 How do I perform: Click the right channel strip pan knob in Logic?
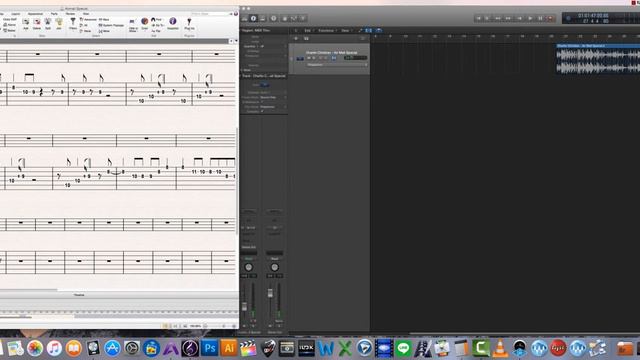(275, 267)
